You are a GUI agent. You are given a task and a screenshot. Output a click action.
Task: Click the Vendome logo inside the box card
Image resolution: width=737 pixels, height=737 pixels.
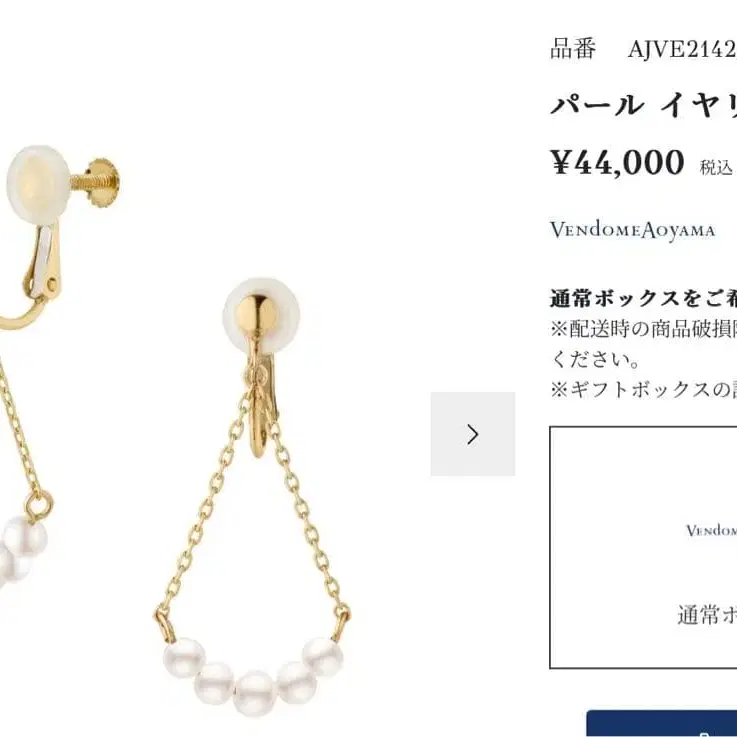click(x=711, y=531)
